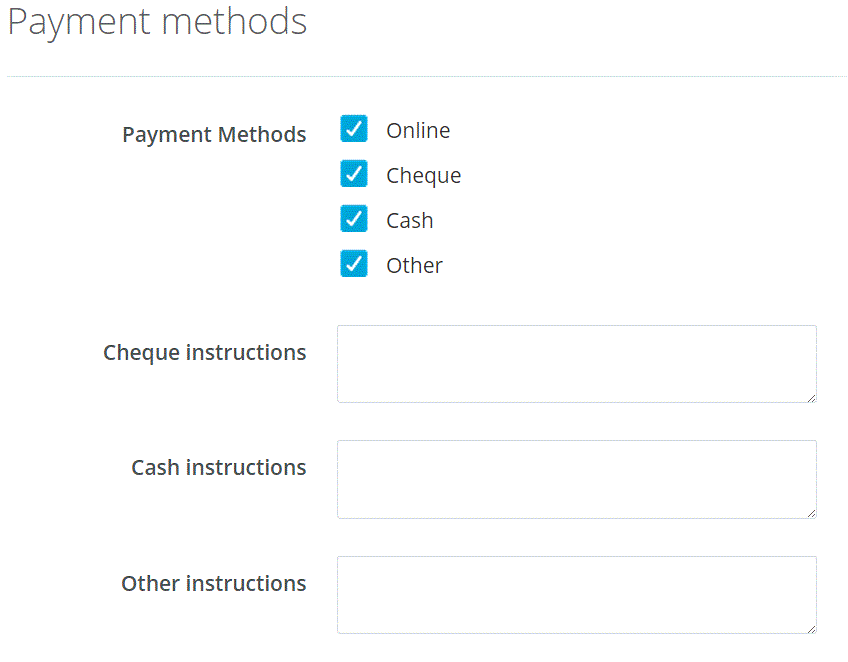
Task: Click the Cheque option label text
Action: (x=423, y=176)
